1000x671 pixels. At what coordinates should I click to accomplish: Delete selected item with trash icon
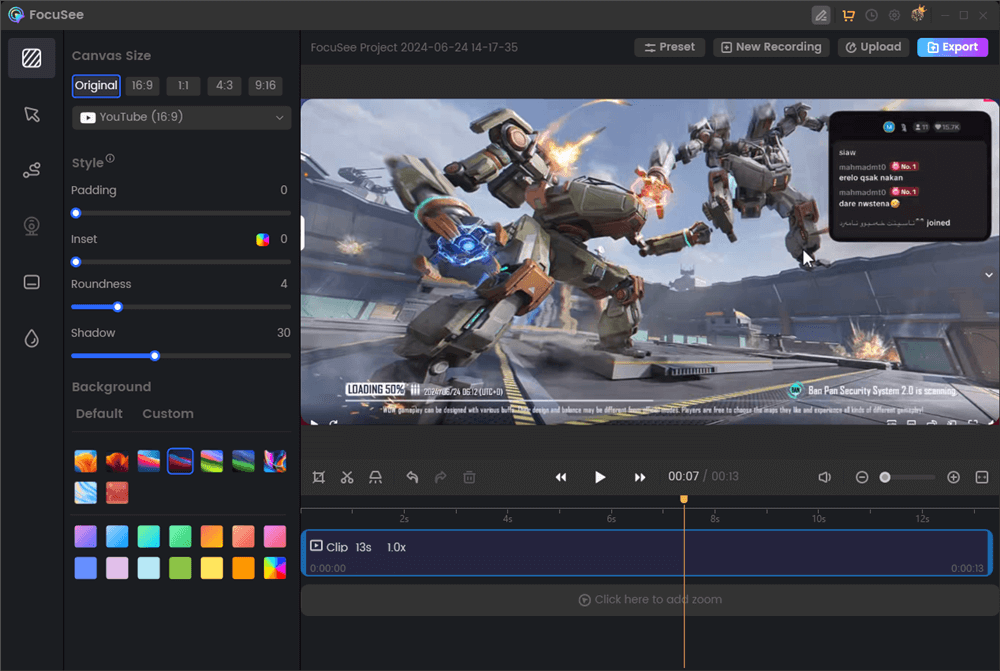[469, 477]
